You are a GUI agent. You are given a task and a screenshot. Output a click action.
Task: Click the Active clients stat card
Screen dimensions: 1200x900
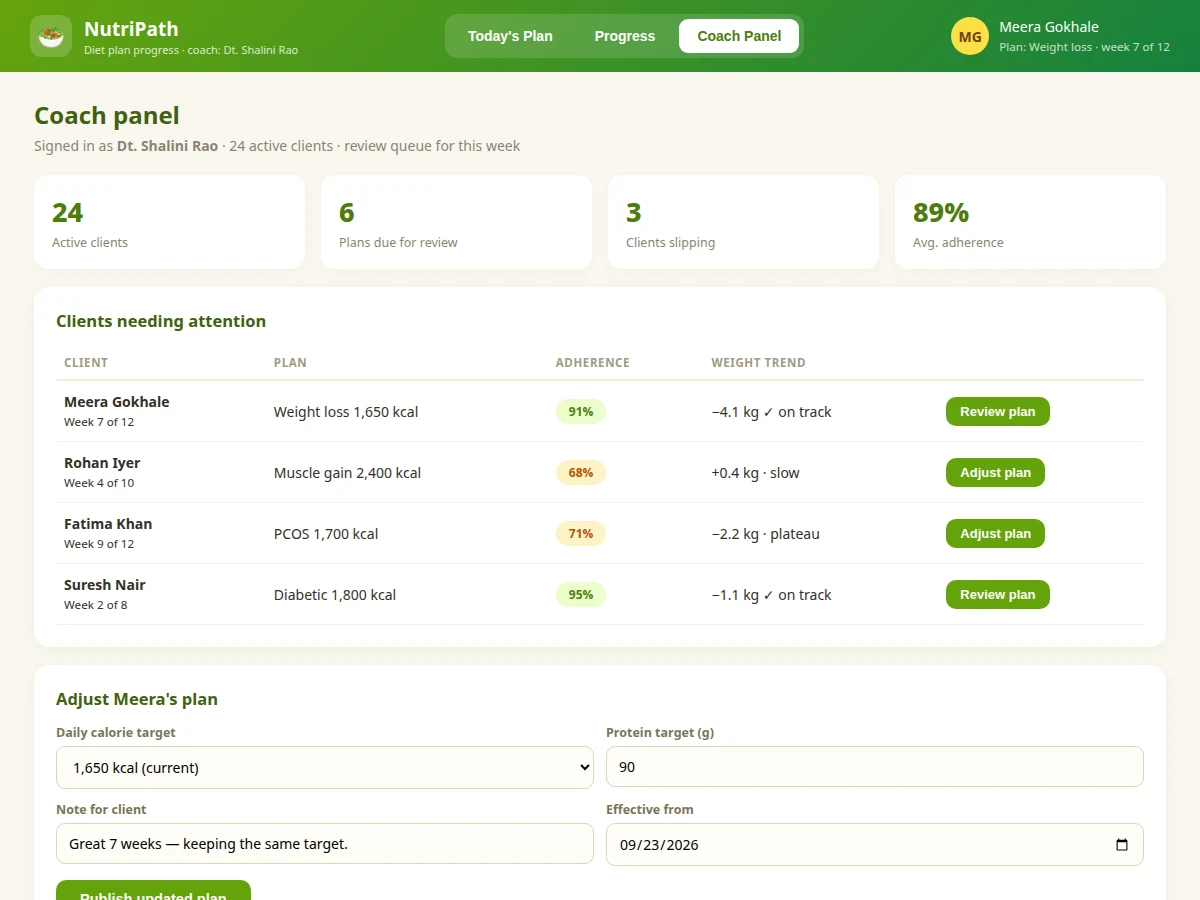click(169, 222)
